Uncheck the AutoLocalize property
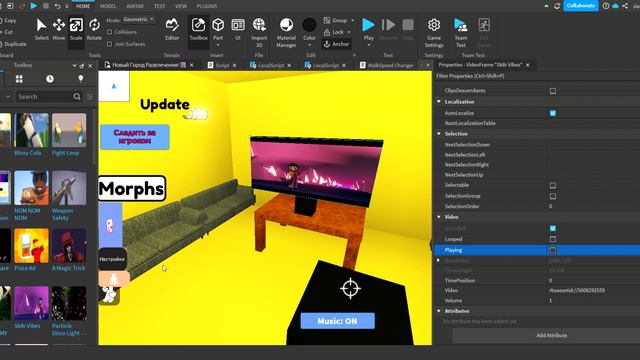640x360 pixels. (x=553, y=113)
